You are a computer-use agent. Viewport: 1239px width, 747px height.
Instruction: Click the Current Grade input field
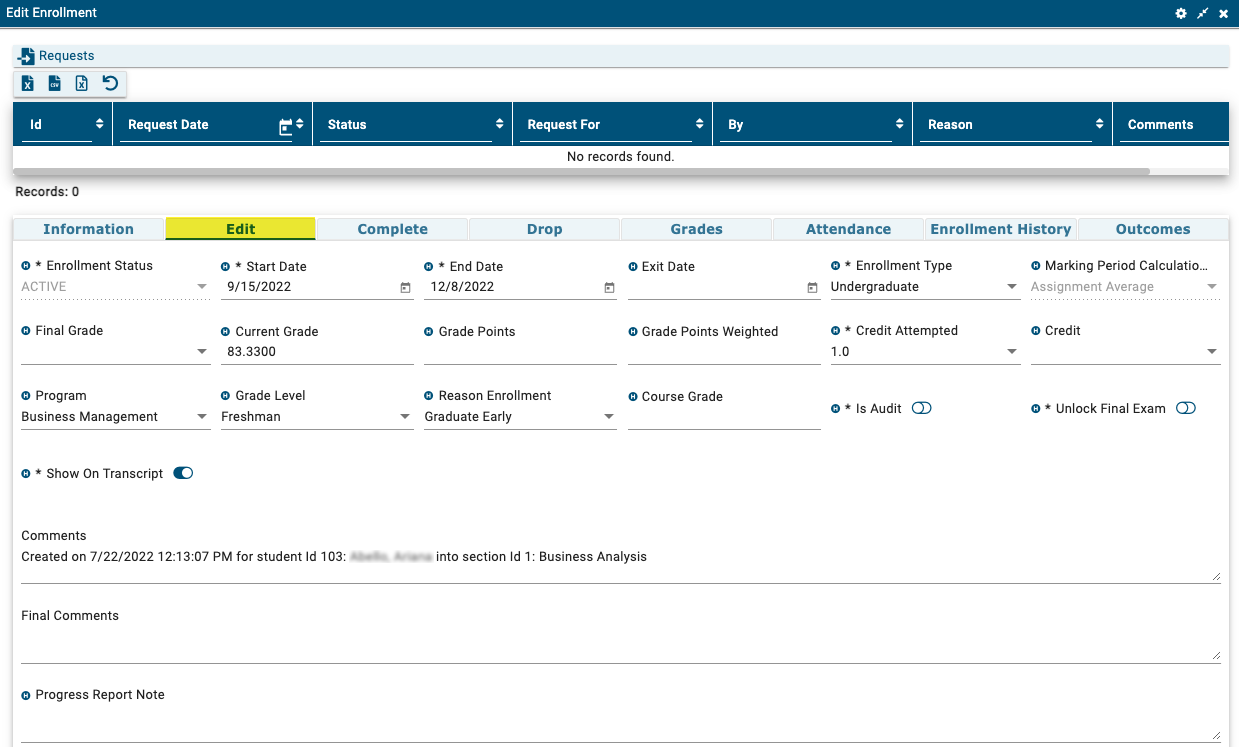316,352
